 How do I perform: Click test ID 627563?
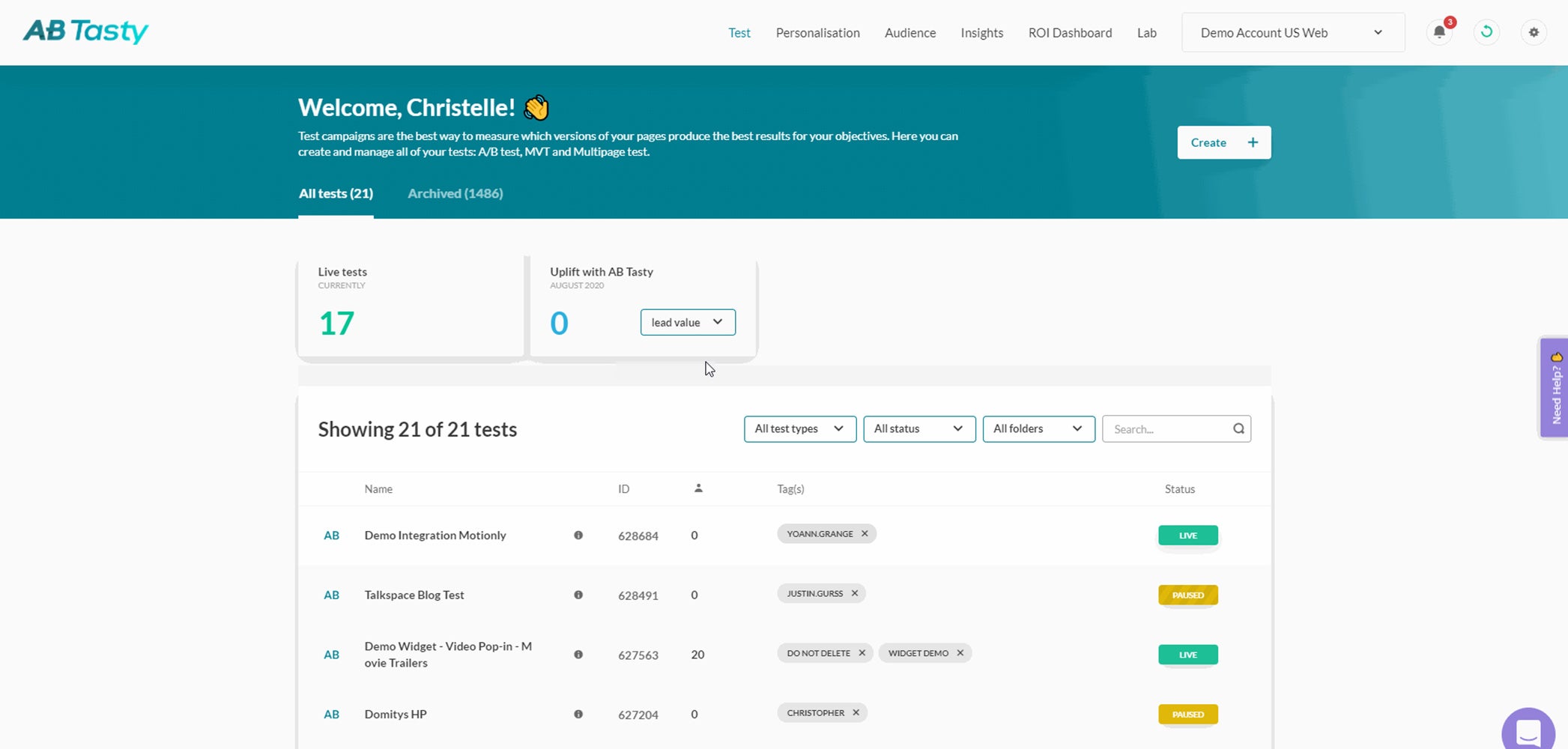(x=638, y=655)
